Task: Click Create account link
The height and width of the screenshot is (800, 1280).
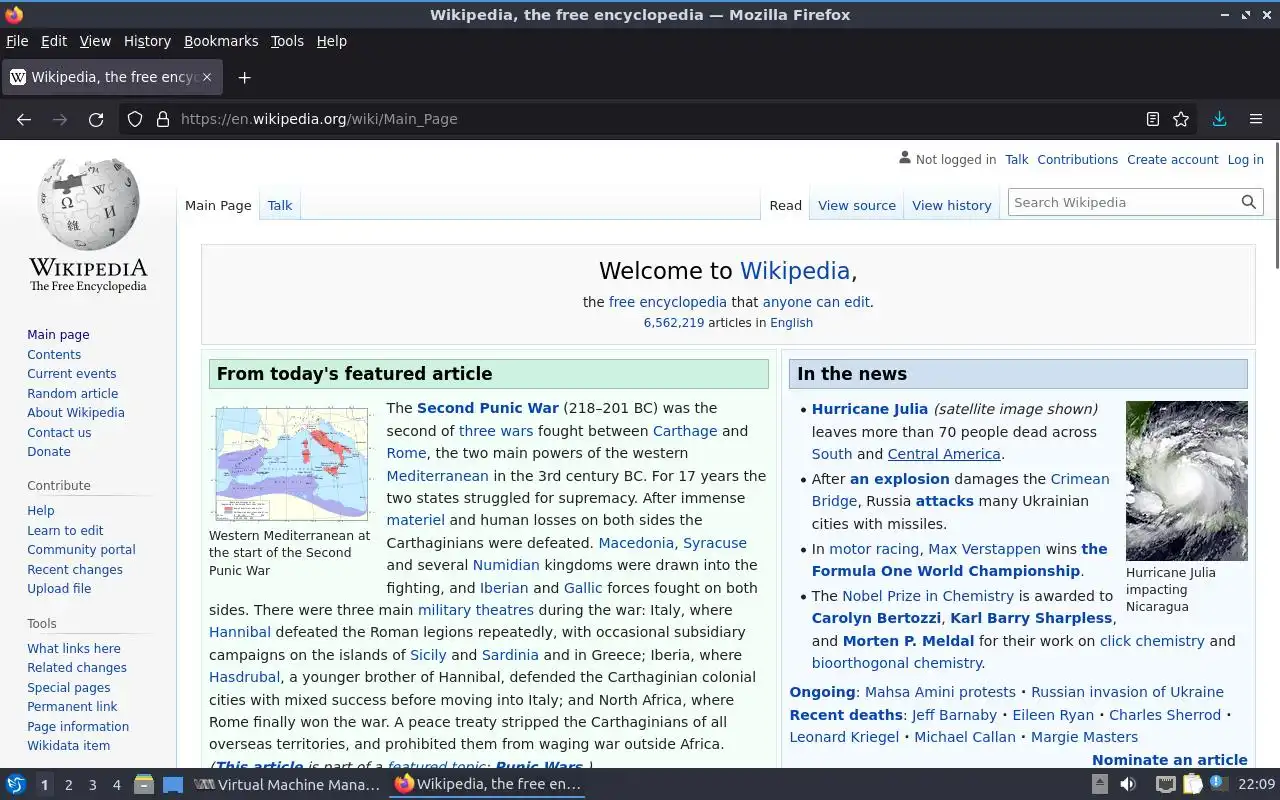Action: pyautogui.click(x=1172, y=159)
